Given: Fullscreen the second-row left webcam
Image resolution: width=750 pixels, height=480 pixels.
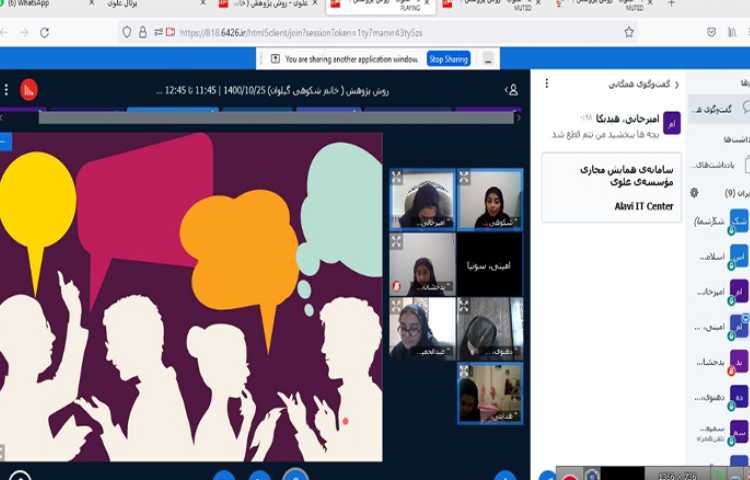Looking at the screenshot, I should coord(396,241).
